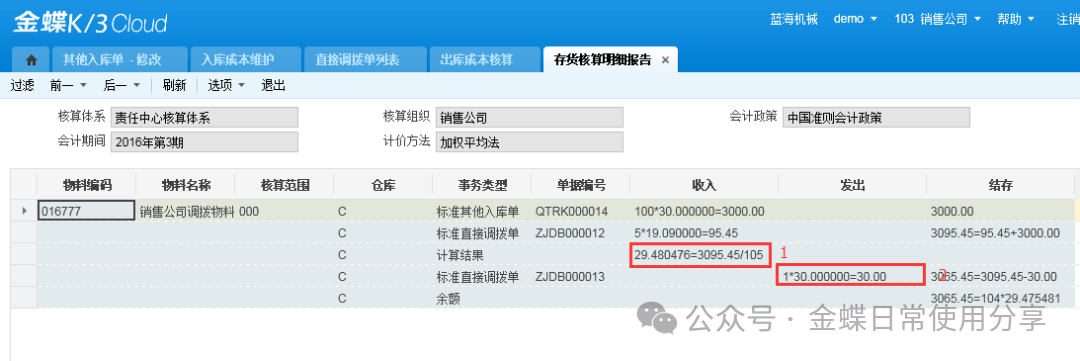Click the 退出 exit button
The height and width of the screenshot is (361, 1080).
tap(273, 85)
